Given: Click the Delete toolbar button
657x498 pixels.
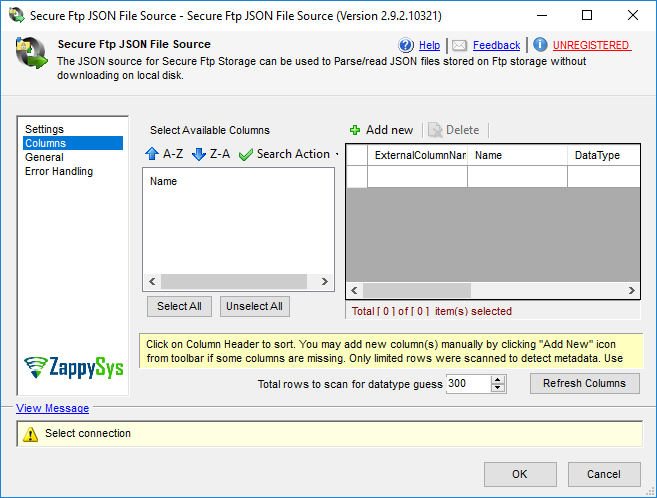Looking at the screenshot, I should [x=454, y=130].
